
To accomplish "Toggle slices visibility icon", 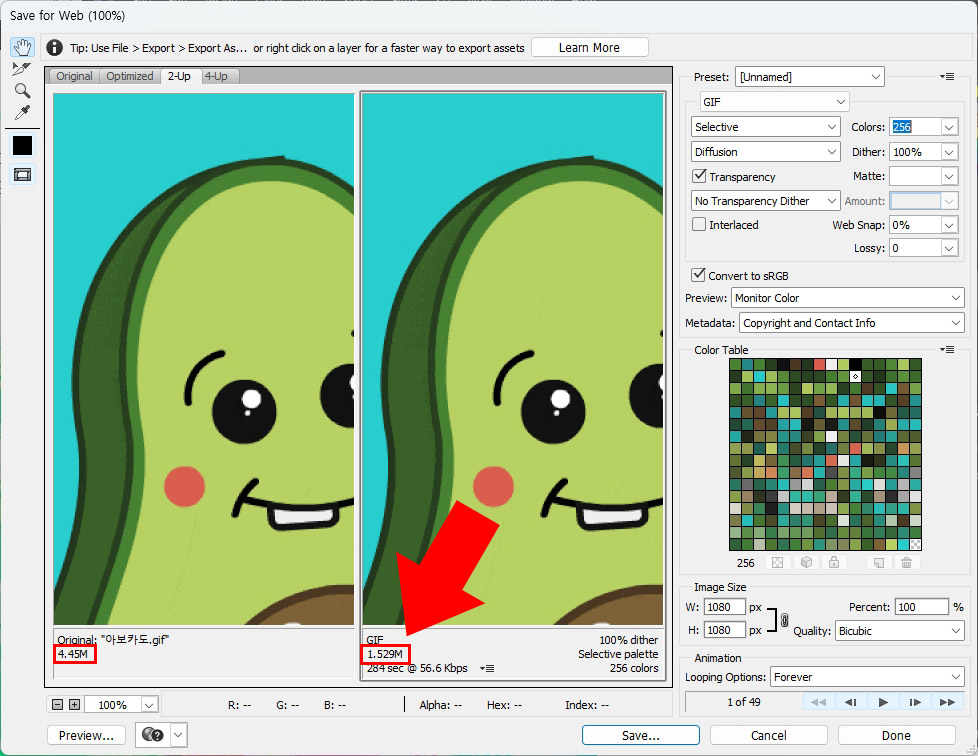I will coord(22,175).
